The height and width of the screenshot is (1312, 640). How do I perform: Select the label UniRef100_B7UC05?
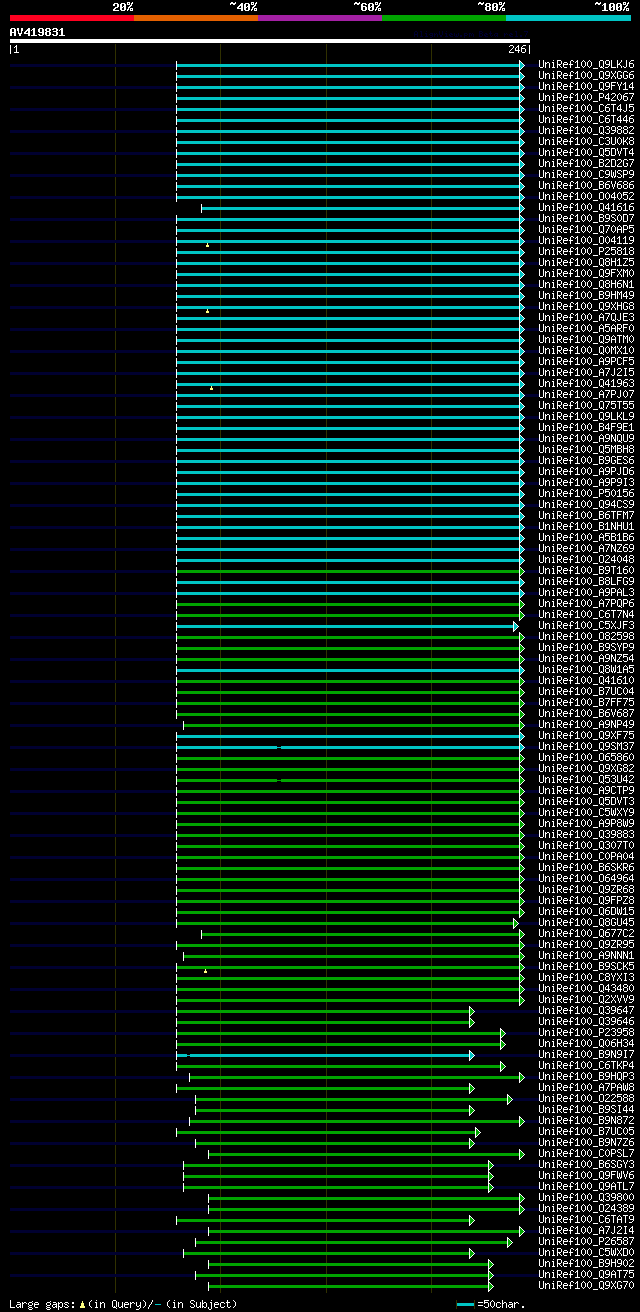(x=586, y=1131)
